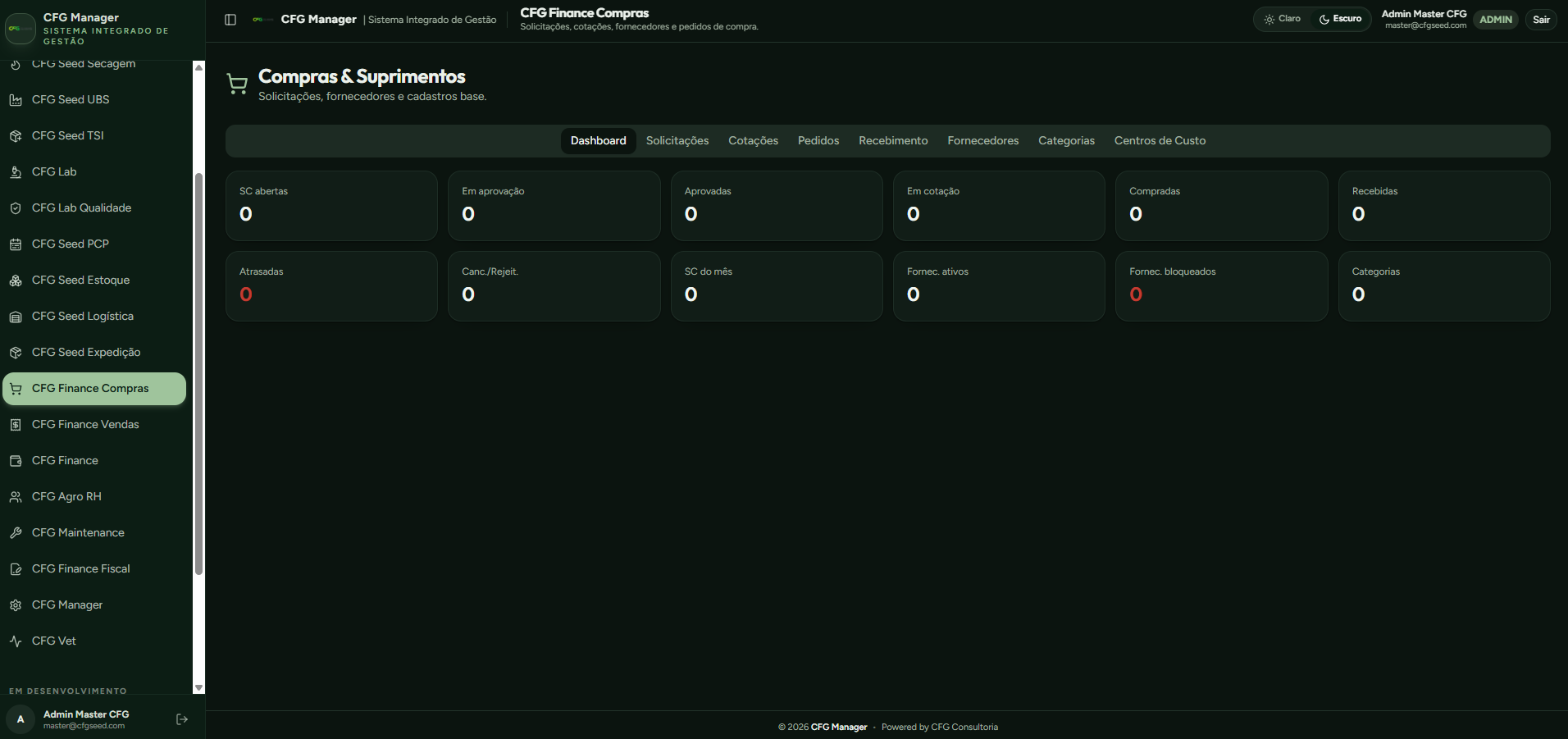
Task: Switch to Claro light theme
Action: pyautogui.click(x=1283, y=19)
